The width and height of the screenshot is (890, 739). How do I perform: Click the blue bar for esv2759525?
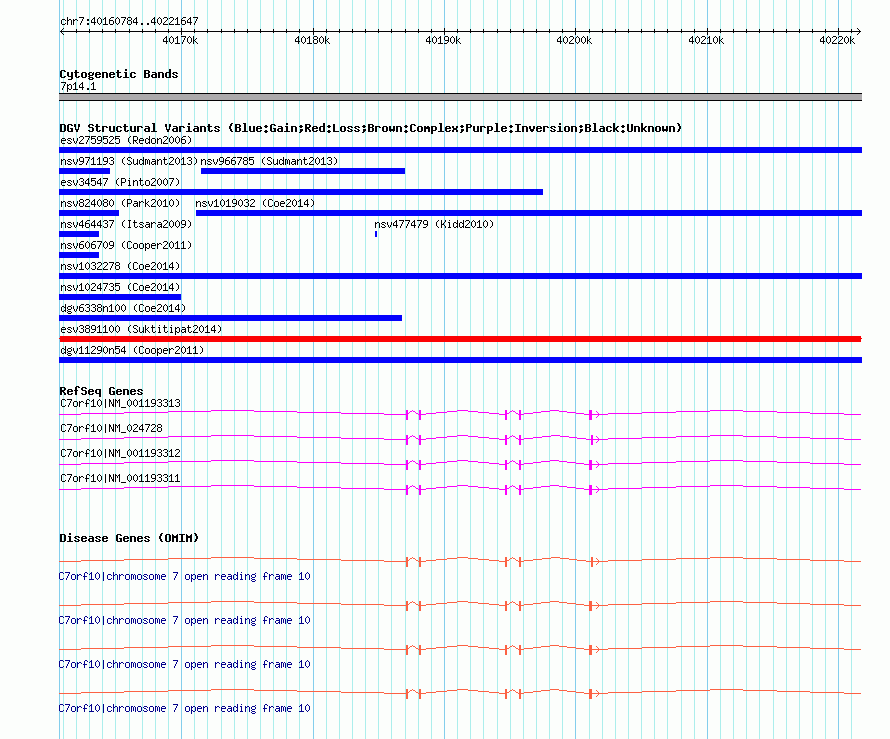pyautogui.click(x=460, y=150)
